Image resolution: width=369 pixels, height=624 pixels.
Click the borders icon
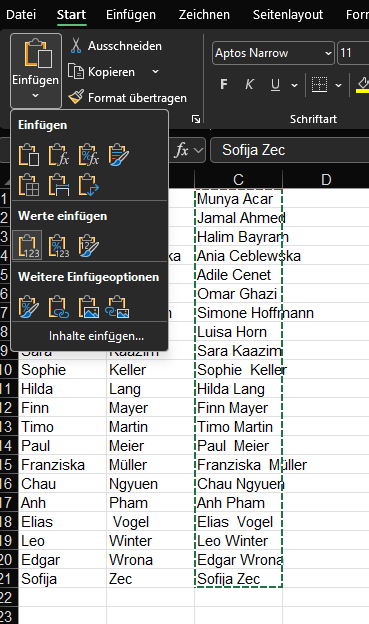[319, 85]
